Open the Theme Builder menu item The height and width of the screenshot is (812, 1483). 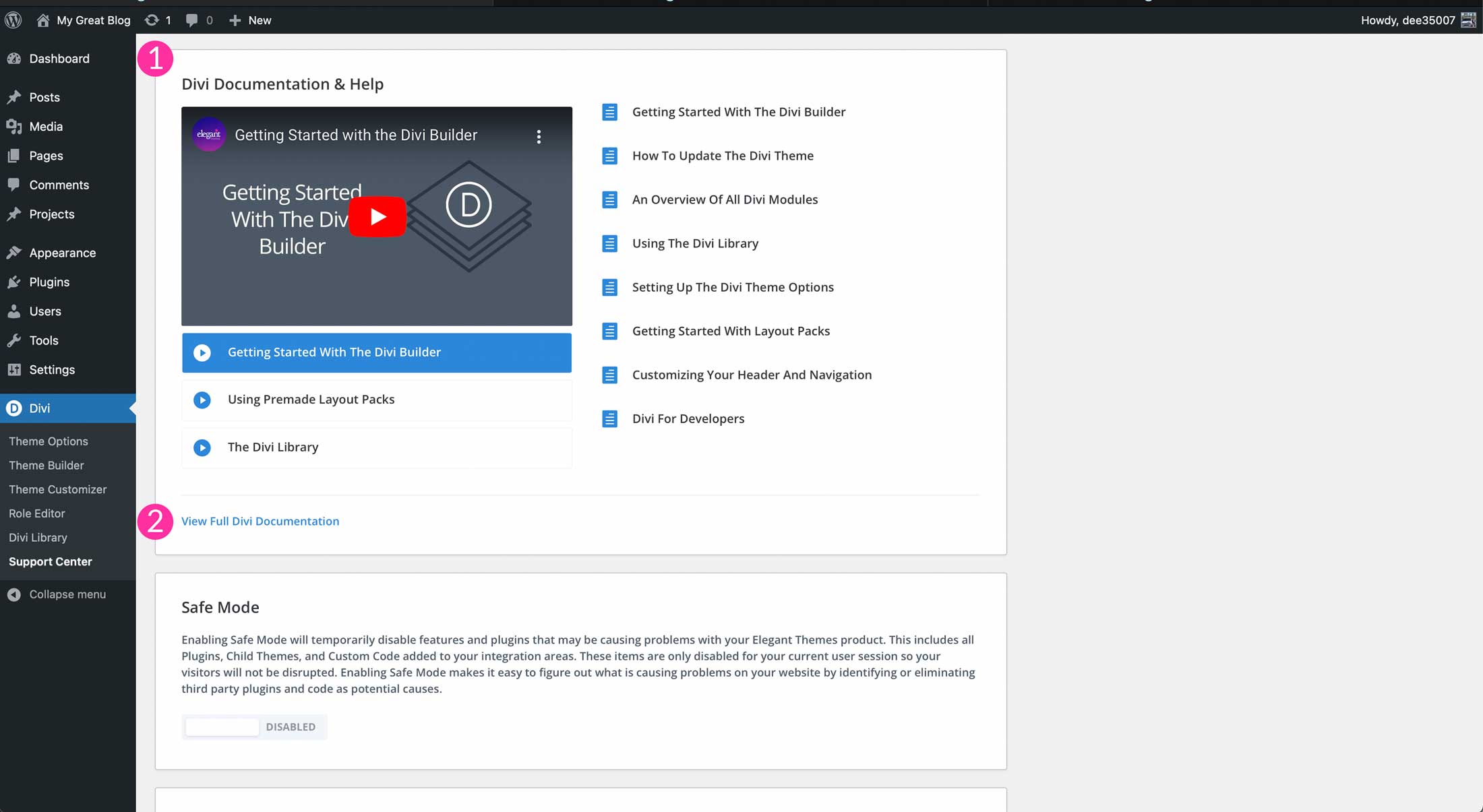point(47,465)
